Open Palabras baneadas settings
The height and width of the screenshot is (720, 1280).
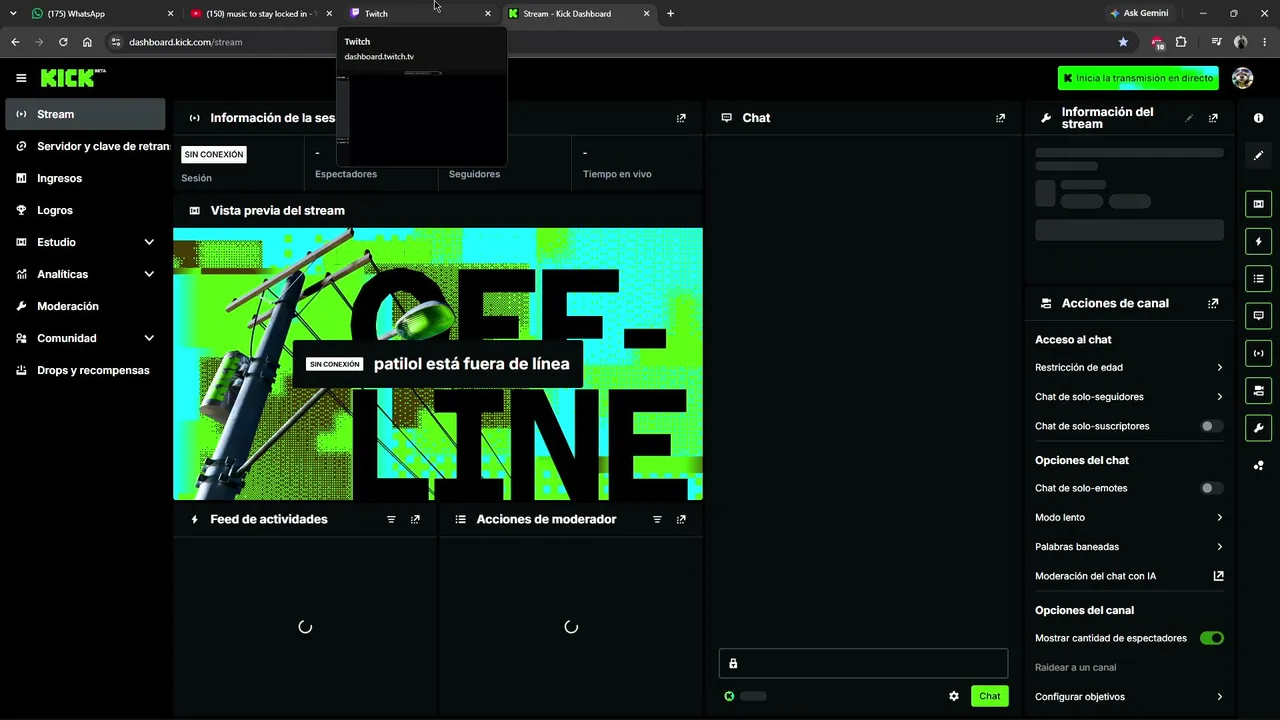pyautogui.click(x=1129, y=547)
